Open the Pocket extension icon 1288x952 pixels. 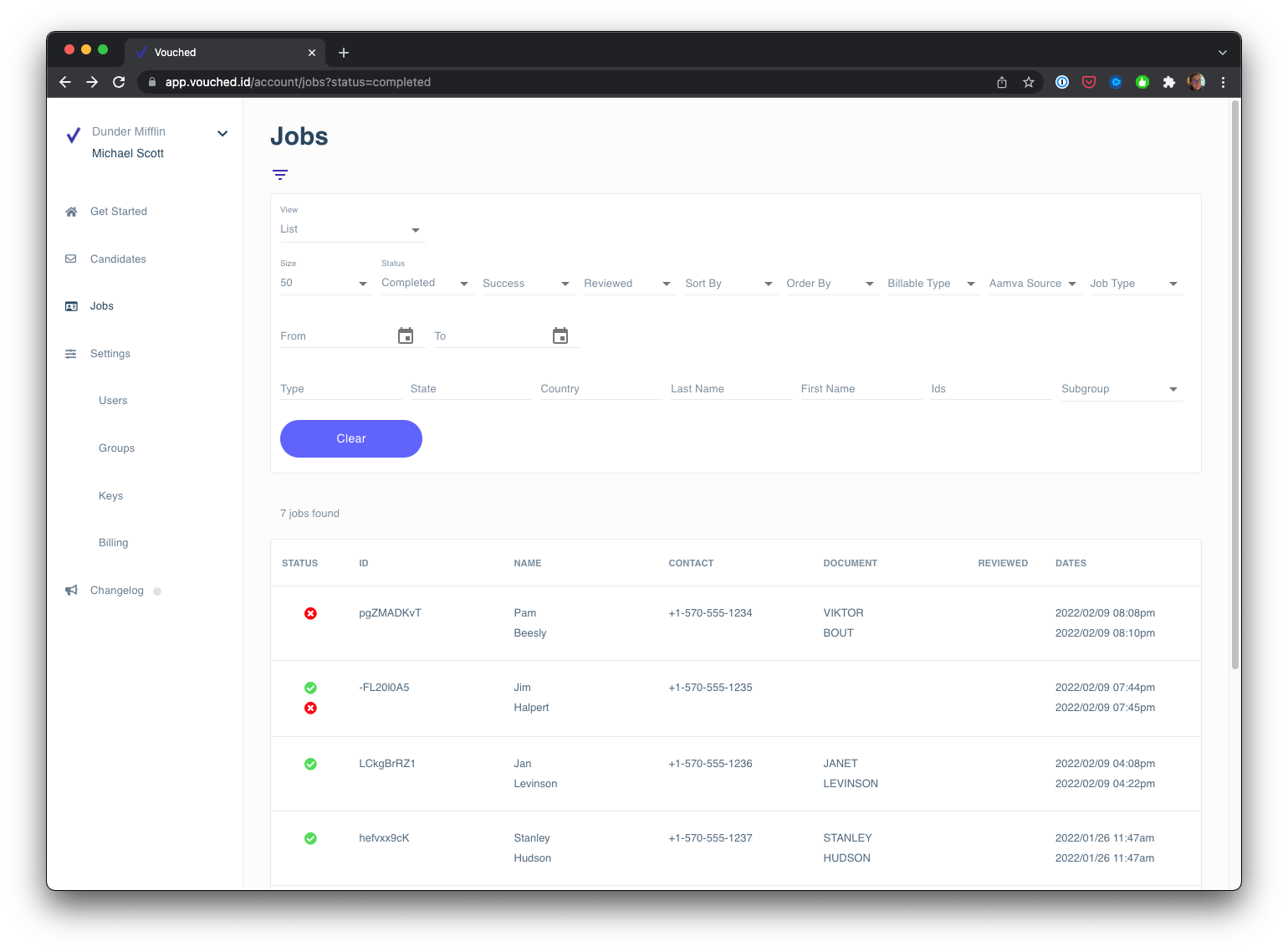click(x=1089, y=82)
